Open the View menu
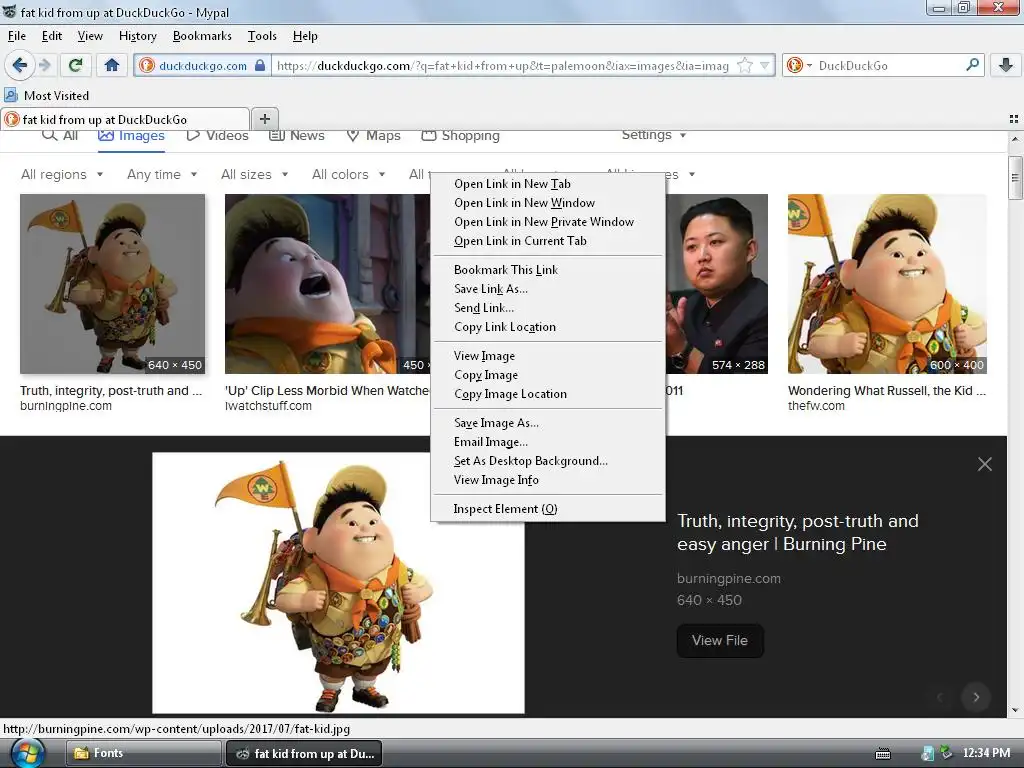This screenshot has height=768, width=1024. (x=90, y=36)
